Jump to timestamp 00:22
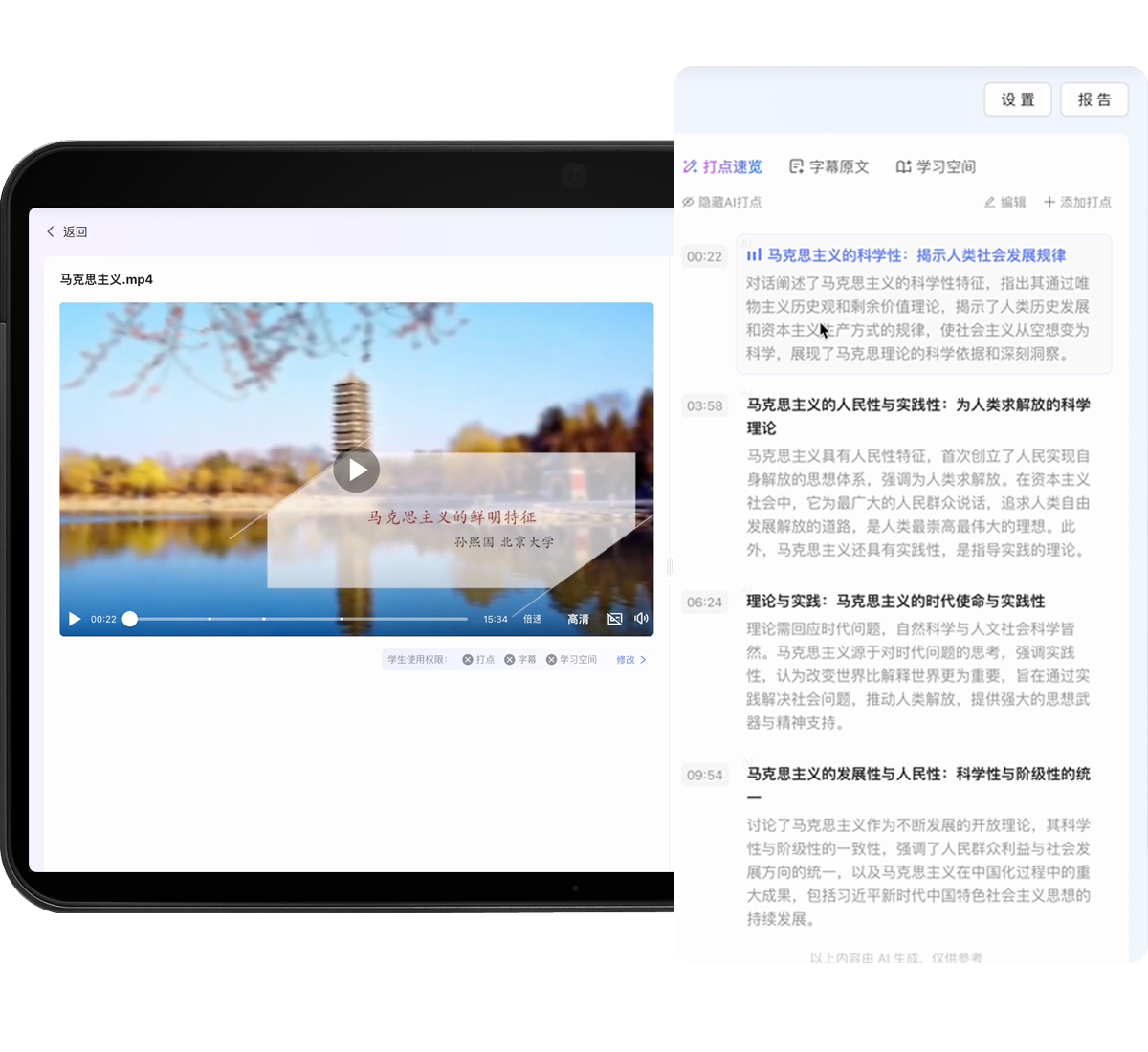Viewport: 1148px width, 1052px height. [x=704, y=256]
